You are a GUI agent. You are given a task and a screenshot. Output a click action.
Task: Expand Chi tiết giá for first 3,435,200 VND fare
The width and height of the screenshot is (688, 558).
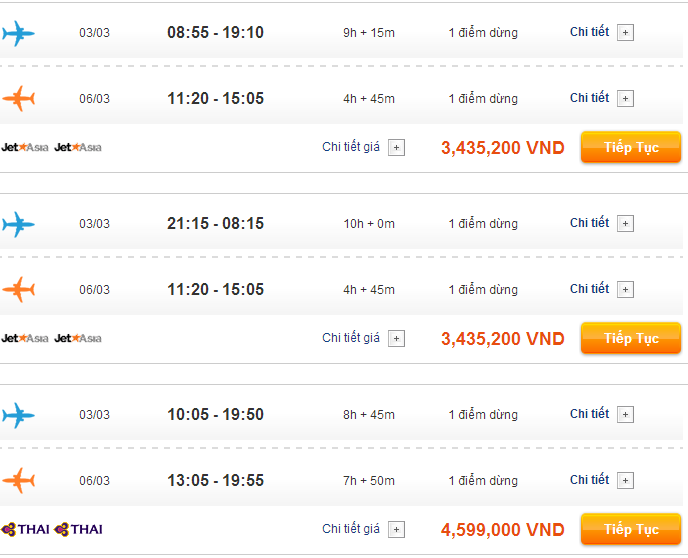click(396, 148)
